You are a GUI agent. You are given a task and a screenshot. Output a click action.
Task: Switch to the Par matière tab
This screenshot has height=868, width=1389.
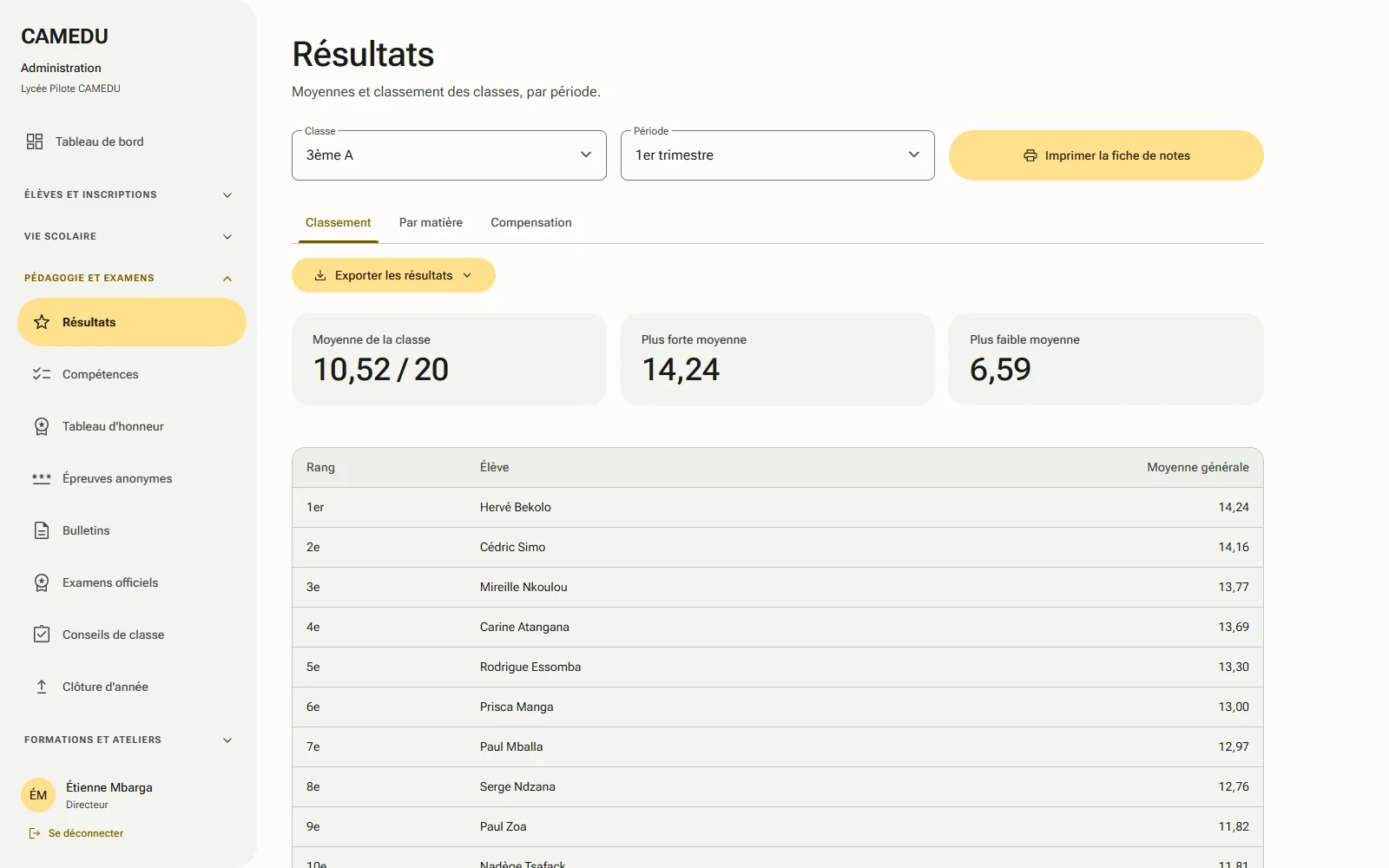click(431, 223)
